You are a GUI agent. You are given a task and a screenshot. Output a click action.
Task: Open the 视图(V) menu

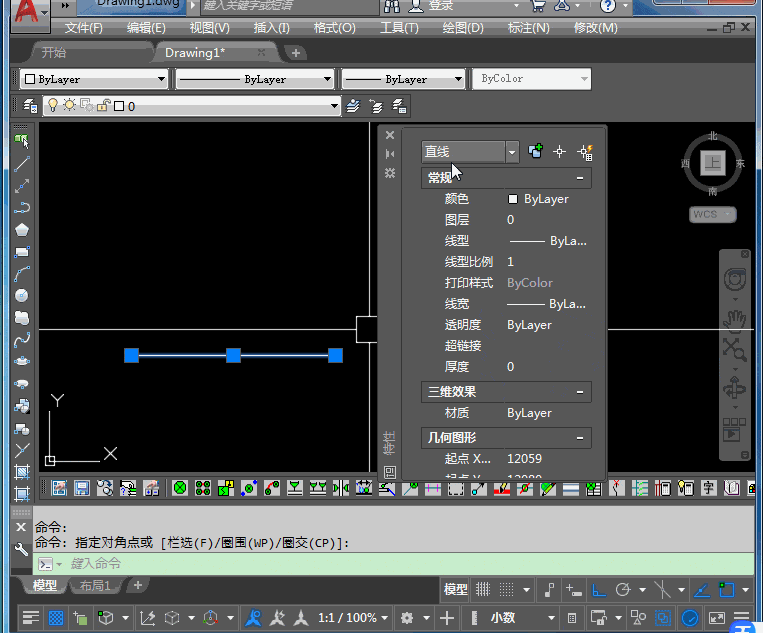[209, 28]
